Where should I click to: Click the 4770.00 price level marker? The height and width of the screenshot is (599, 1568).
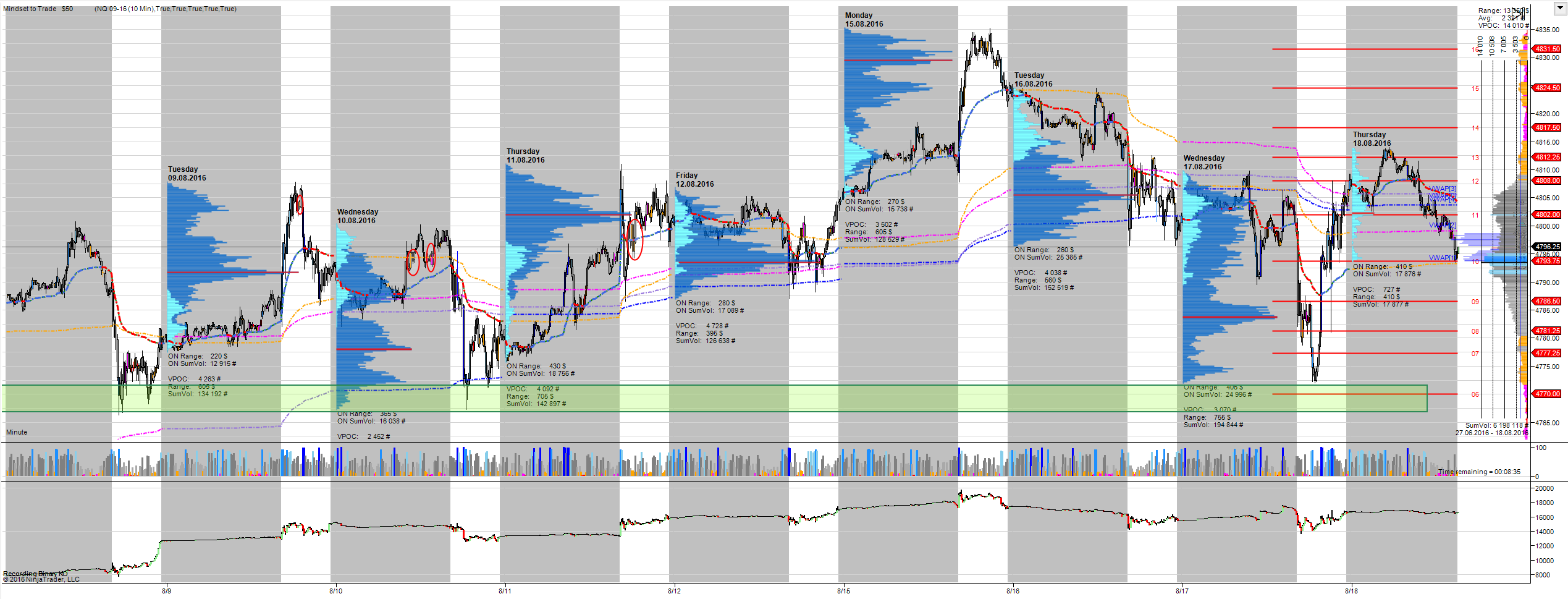click(1548, 394)
